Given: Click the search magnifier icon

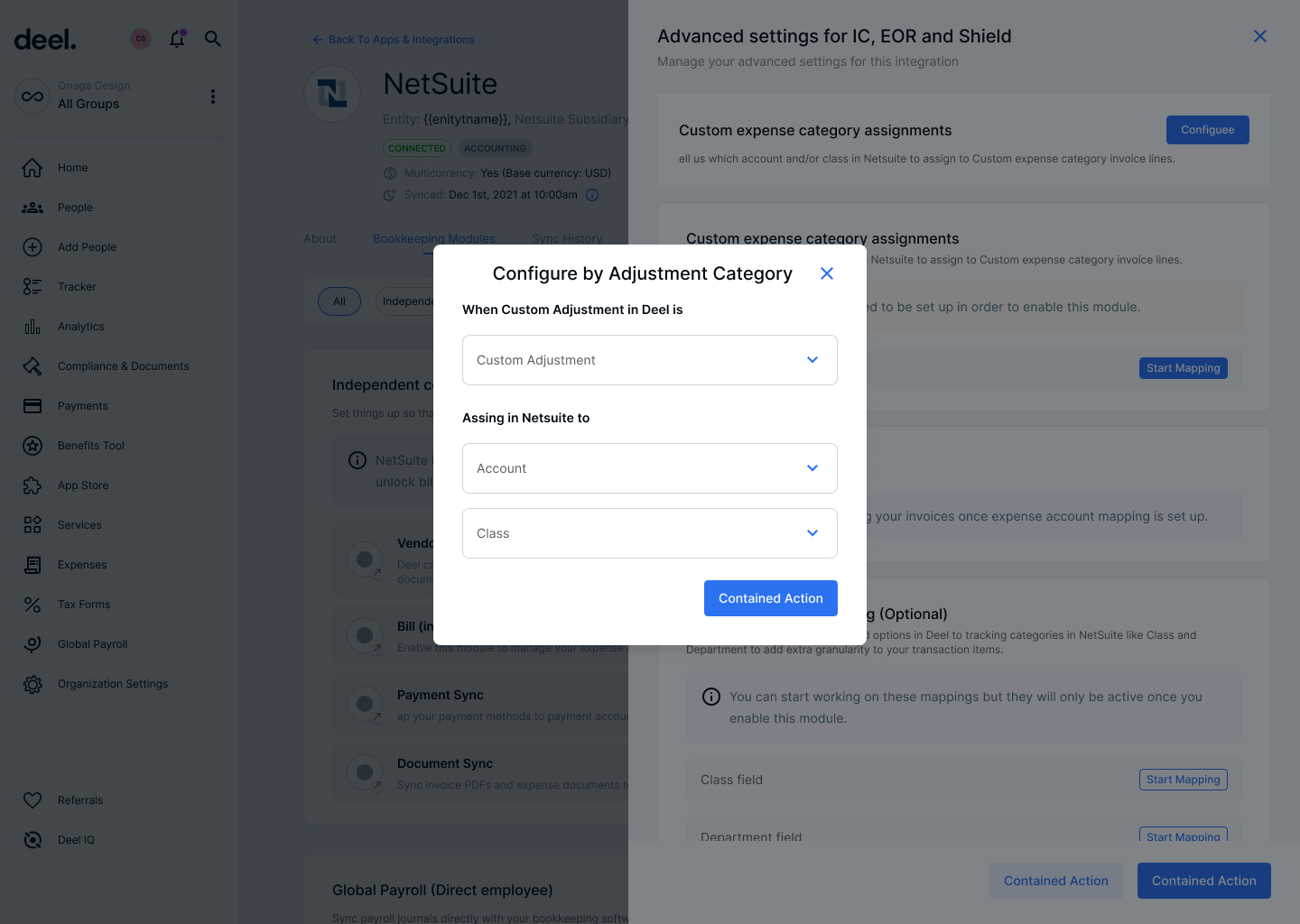Looking at the screenshot, I should pyautogui.click(x=213, y=39).
